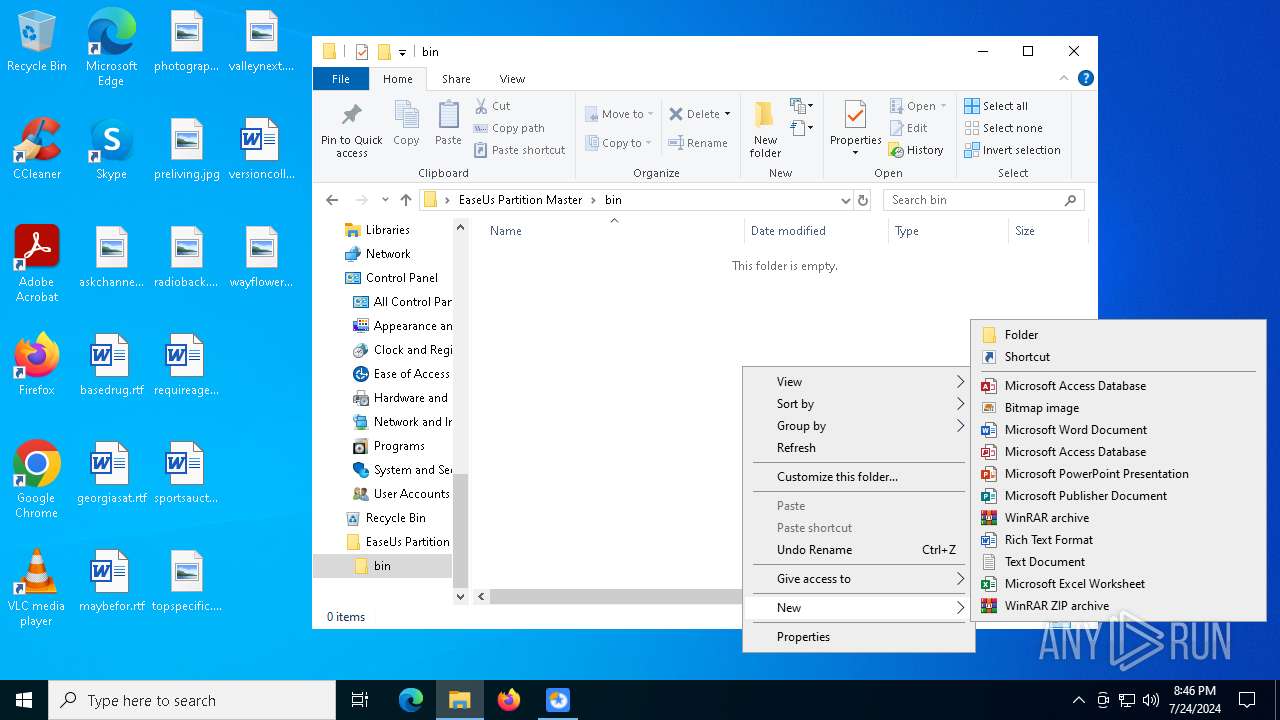The width and height of the screenshot is (1280, 720).
Task: Open the Copy to dropdown
Action: pyautogui.click(x=619, y=143)
